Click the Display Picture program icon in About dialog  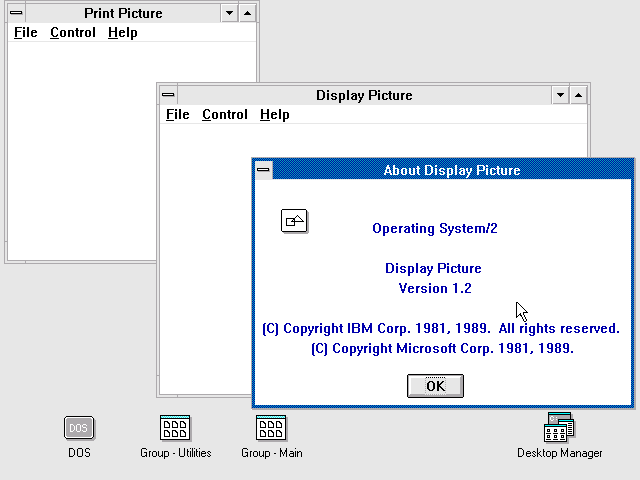[x=294, y=221]
